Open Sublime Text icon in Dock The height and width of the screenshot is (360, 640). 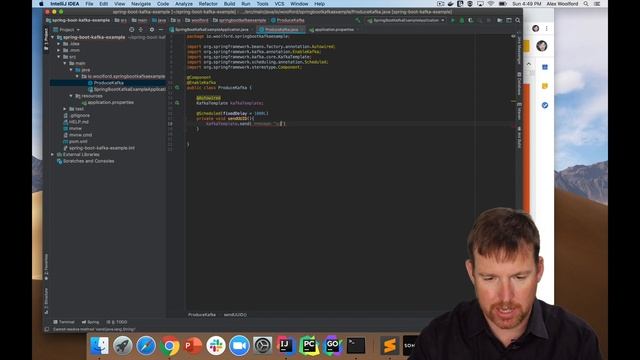[389, 346]
